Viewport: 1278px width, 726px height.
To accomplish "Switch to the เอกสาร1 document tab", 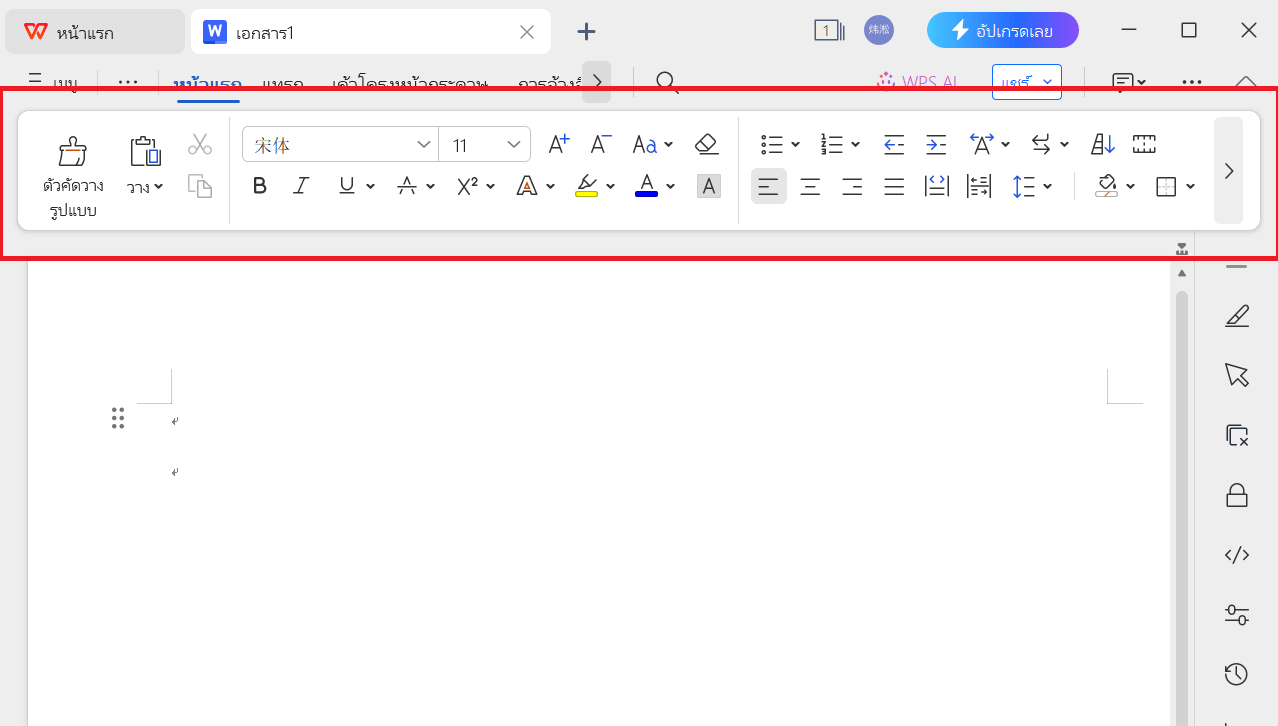I will pos(371,32).
